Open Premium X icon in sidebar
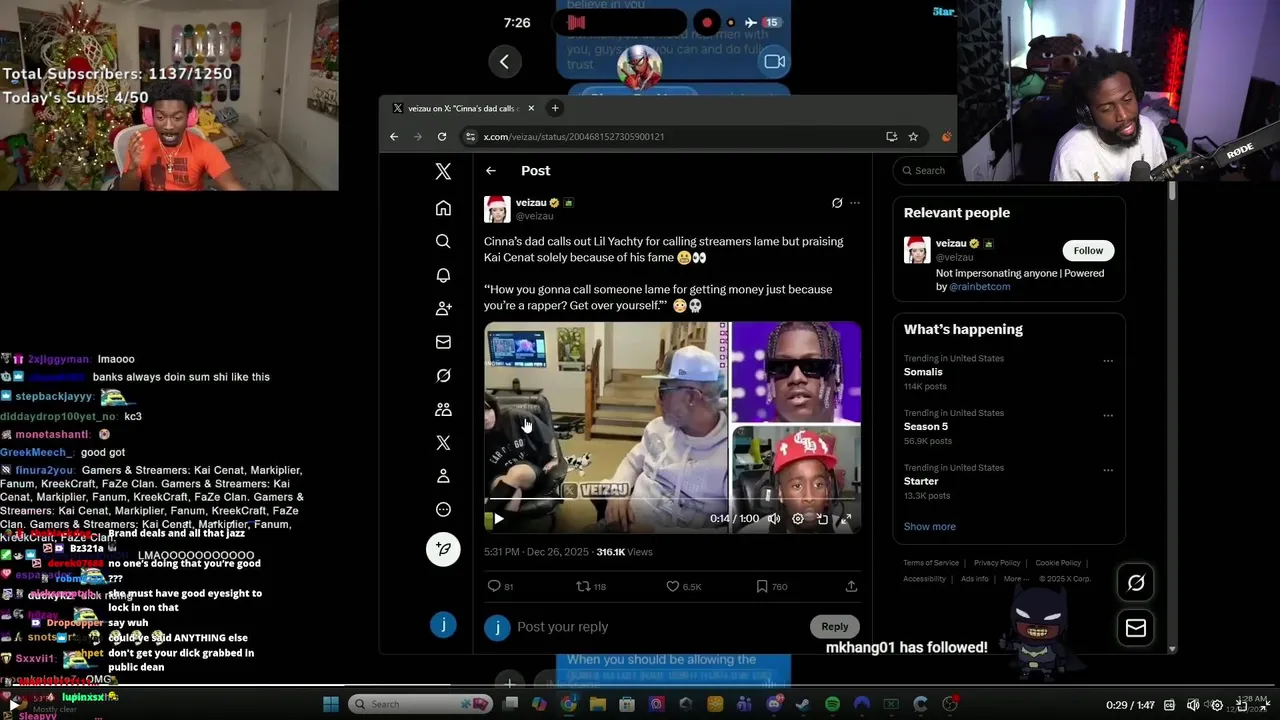This screenshot has height=720, width=1280. [x=443, y=442]
